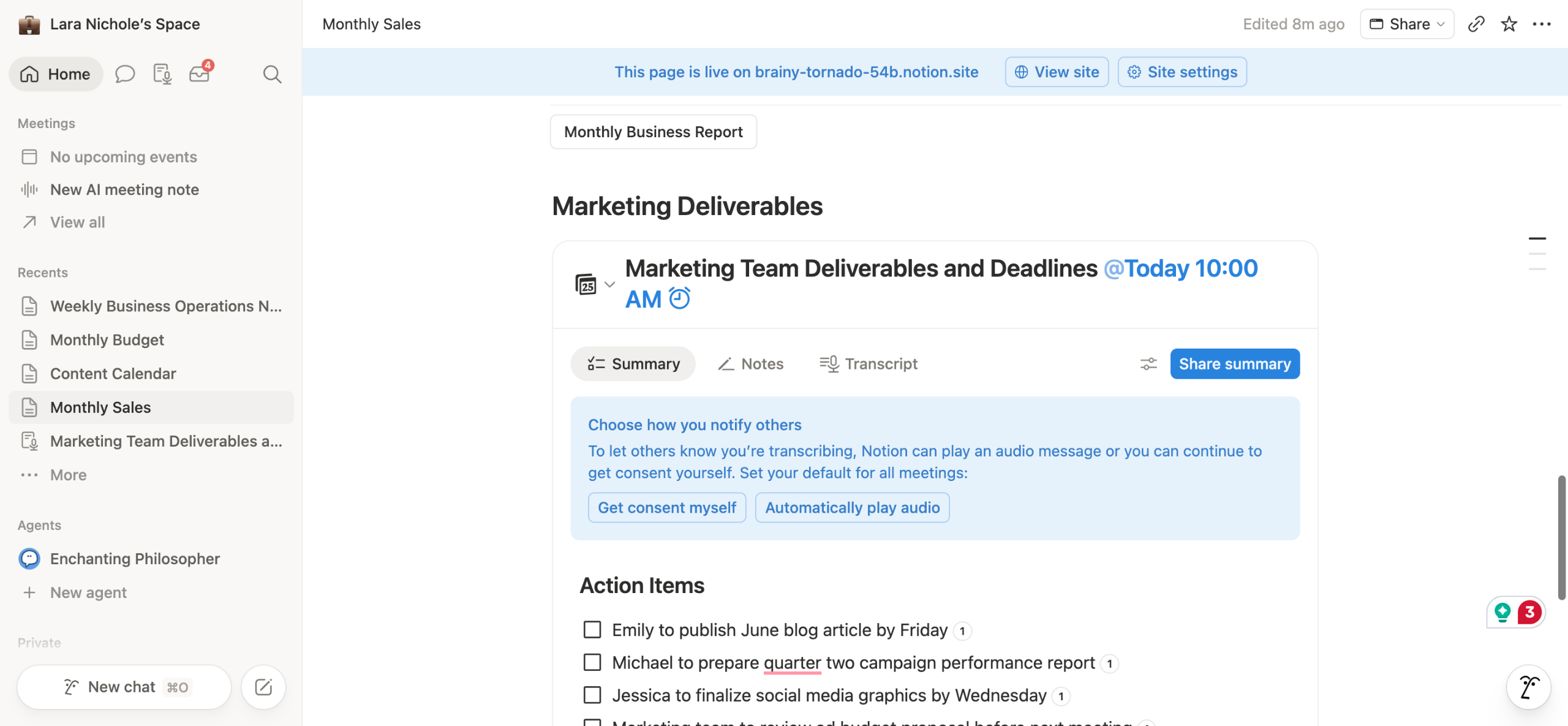This screenshot has width=1568, height=726.
Task: Open the three-dot page options menu
Action: coord(1541,24)
